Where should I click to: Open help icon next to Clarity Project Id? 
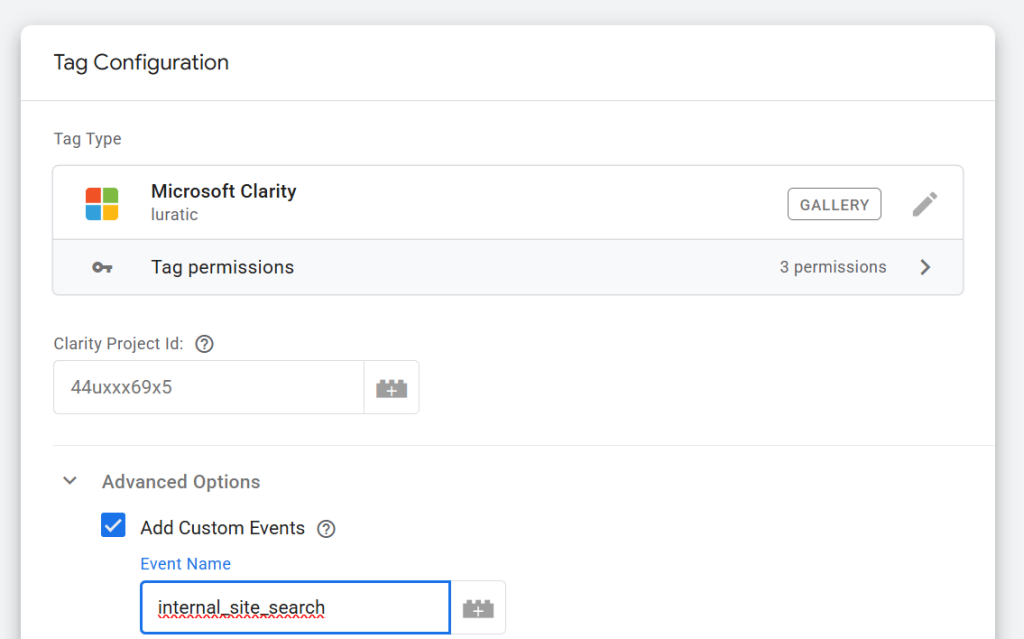coord(204,344)
